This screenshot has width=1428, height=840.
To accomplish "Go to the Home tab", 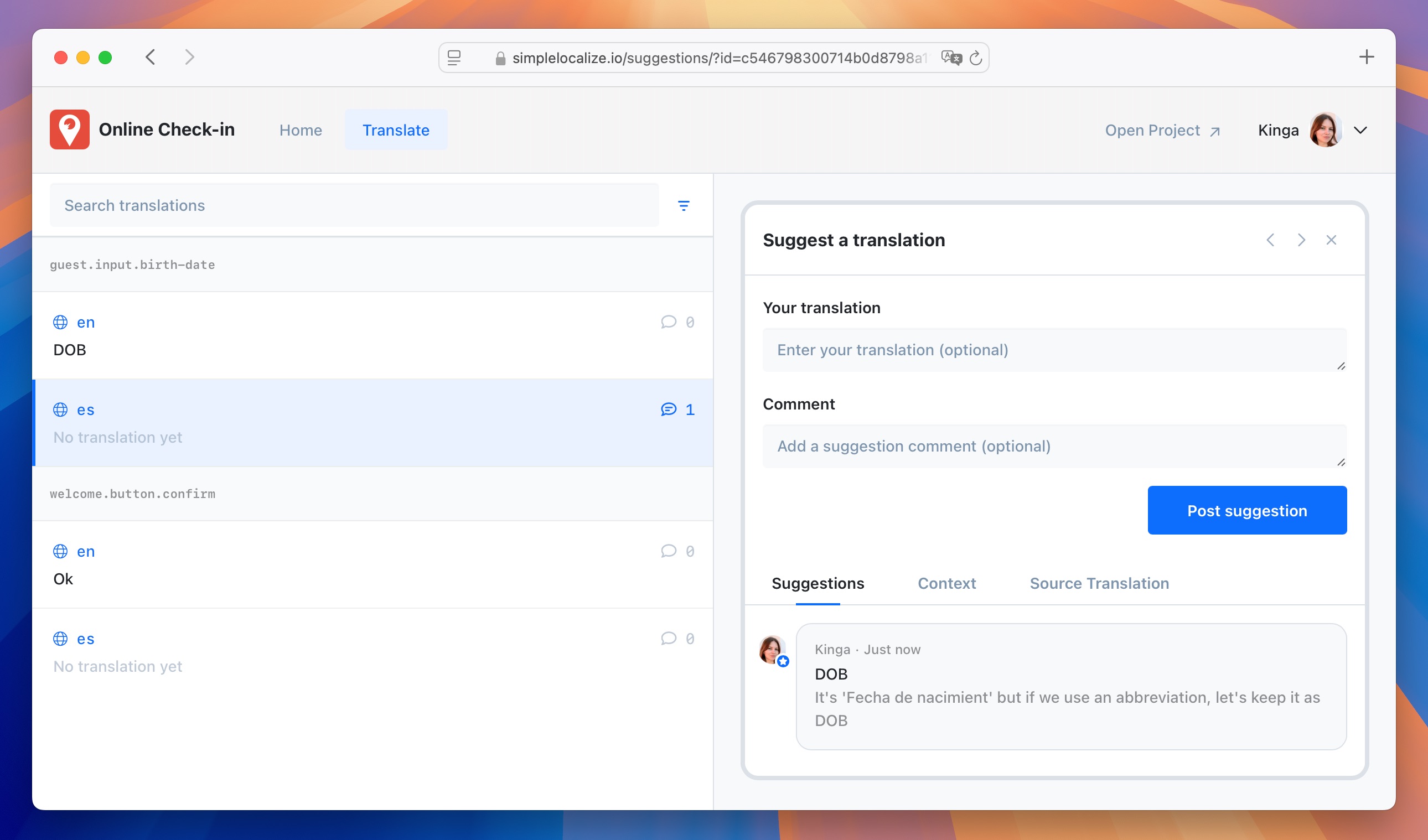I will [x=301, y=130].
